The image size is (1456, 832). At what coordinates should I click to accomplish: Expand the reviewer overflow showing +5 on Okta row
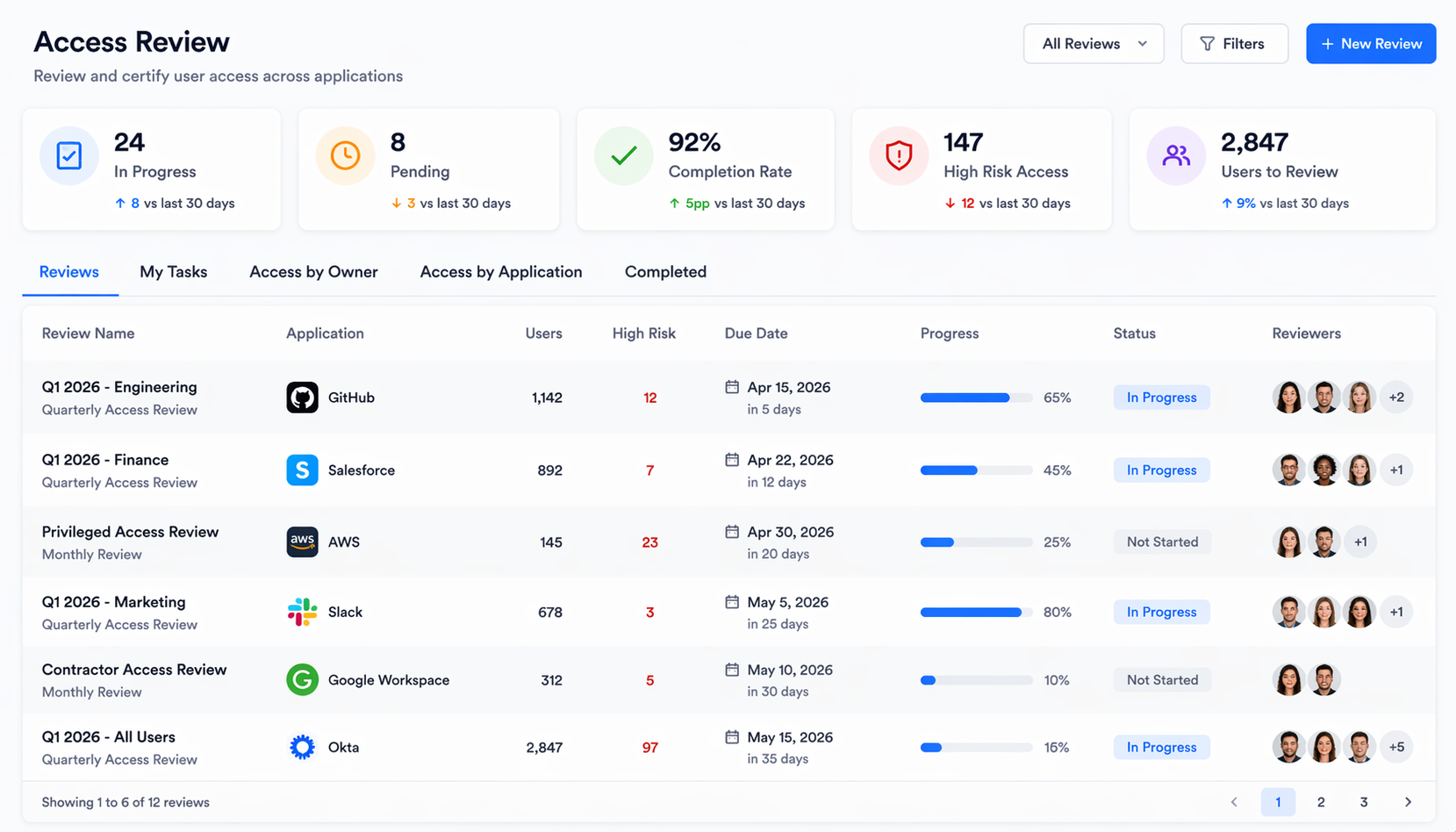1396,747
